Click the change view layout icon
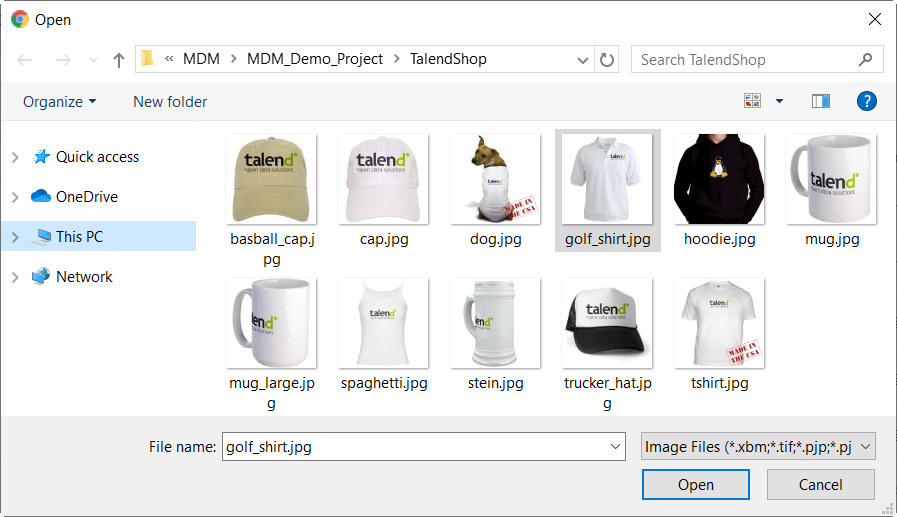The width and height of the screenshot is (897, 517). tap(752, 101)
